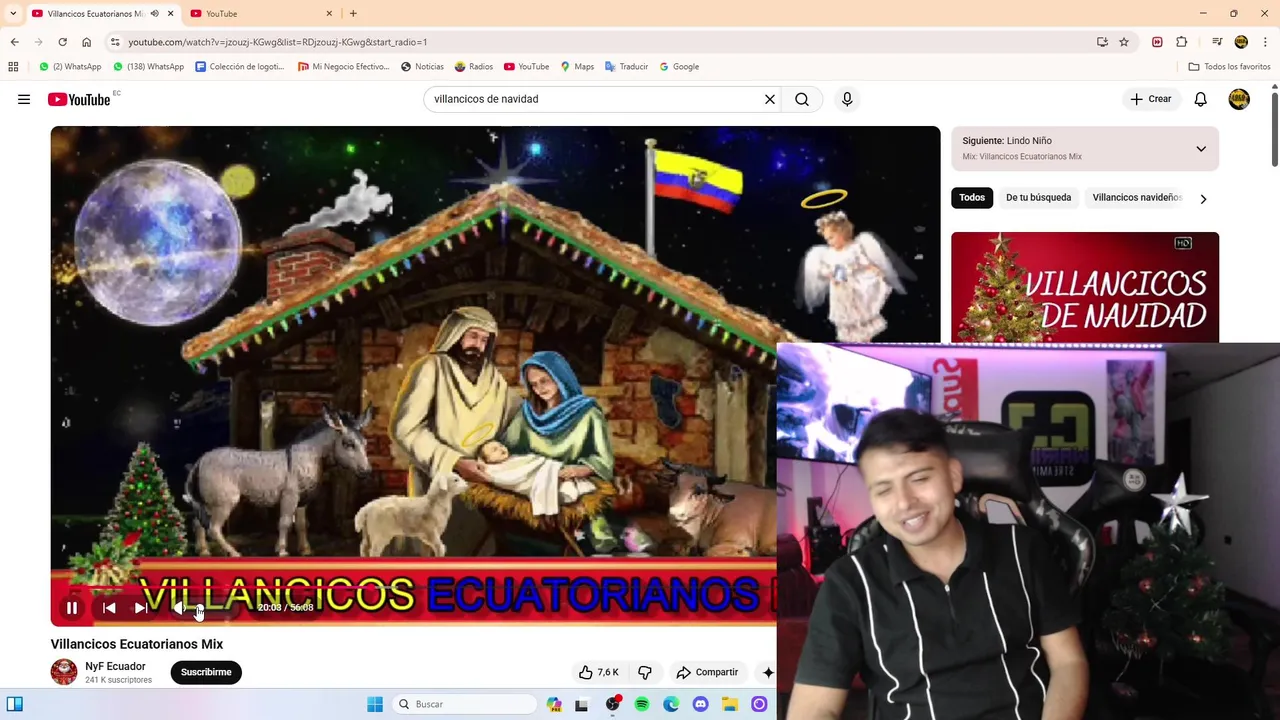Open the YouTube hamburger guide menu
This screenshot has width=1280, height=720.
pos(24,99)
